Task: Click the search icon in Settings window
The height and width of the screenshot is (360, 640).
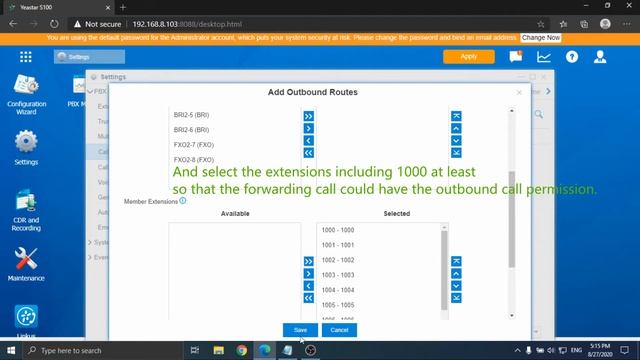Action: [539, 114]
